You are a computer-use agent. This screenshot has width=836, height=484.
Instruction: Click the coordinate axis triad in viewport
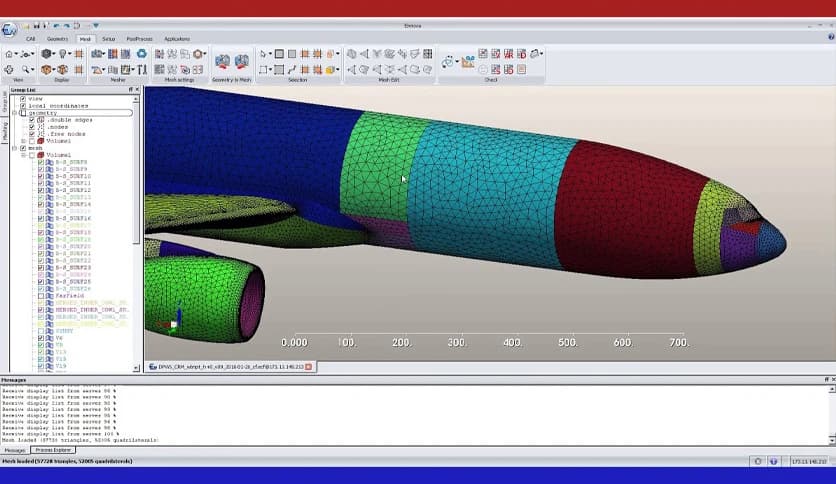pos(172,319)
